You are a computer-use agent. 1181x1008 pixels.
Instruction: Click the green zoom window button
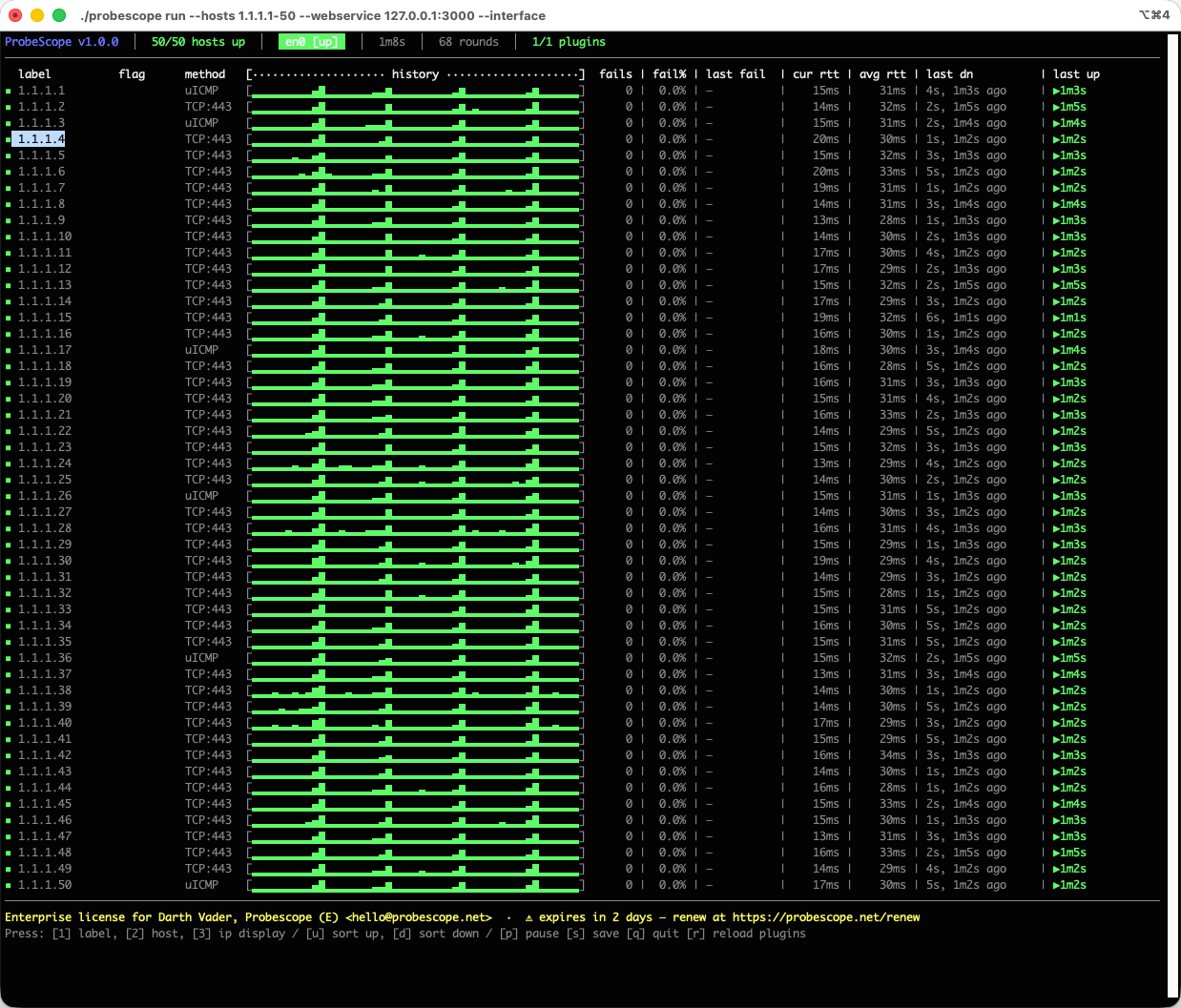pyautogui.click(x=58, y=15)
